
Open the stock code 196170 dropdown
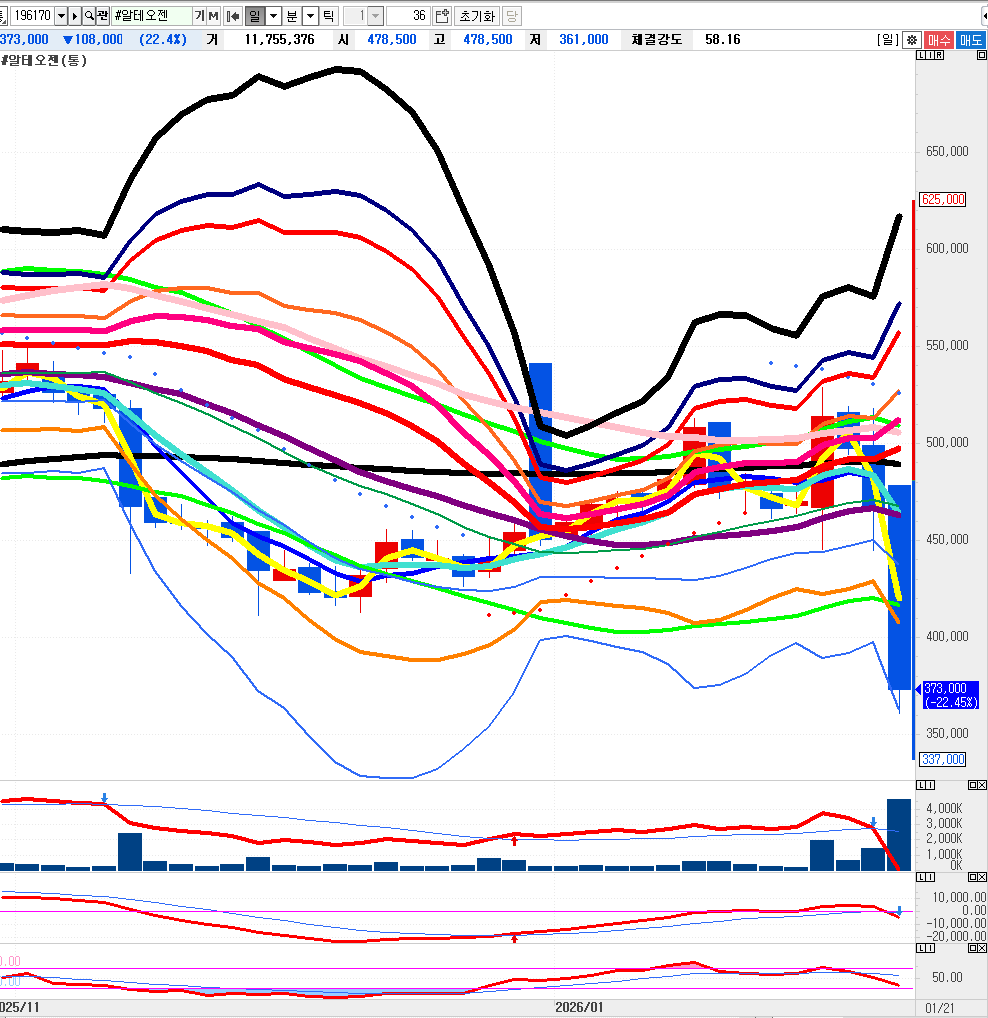(61, 16)
